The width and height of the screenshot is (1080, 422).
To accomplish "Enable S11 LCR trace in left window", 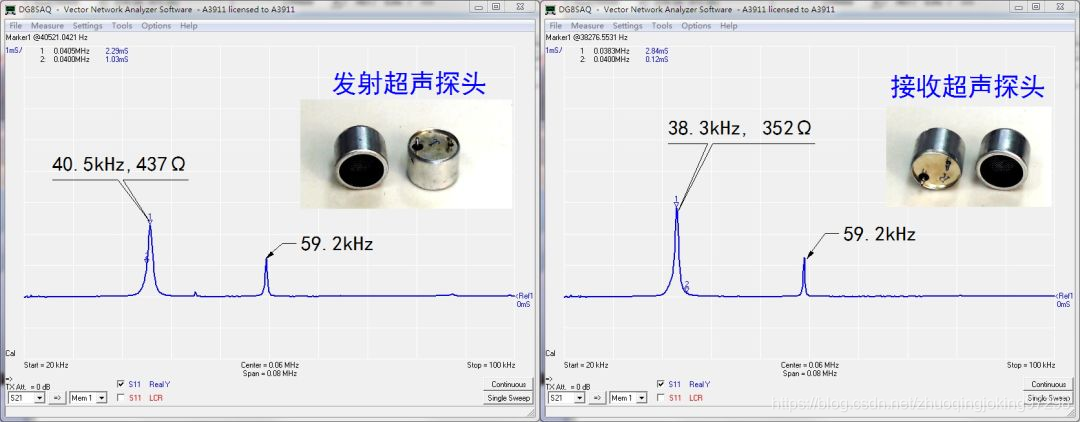I will tap(121, 398).
